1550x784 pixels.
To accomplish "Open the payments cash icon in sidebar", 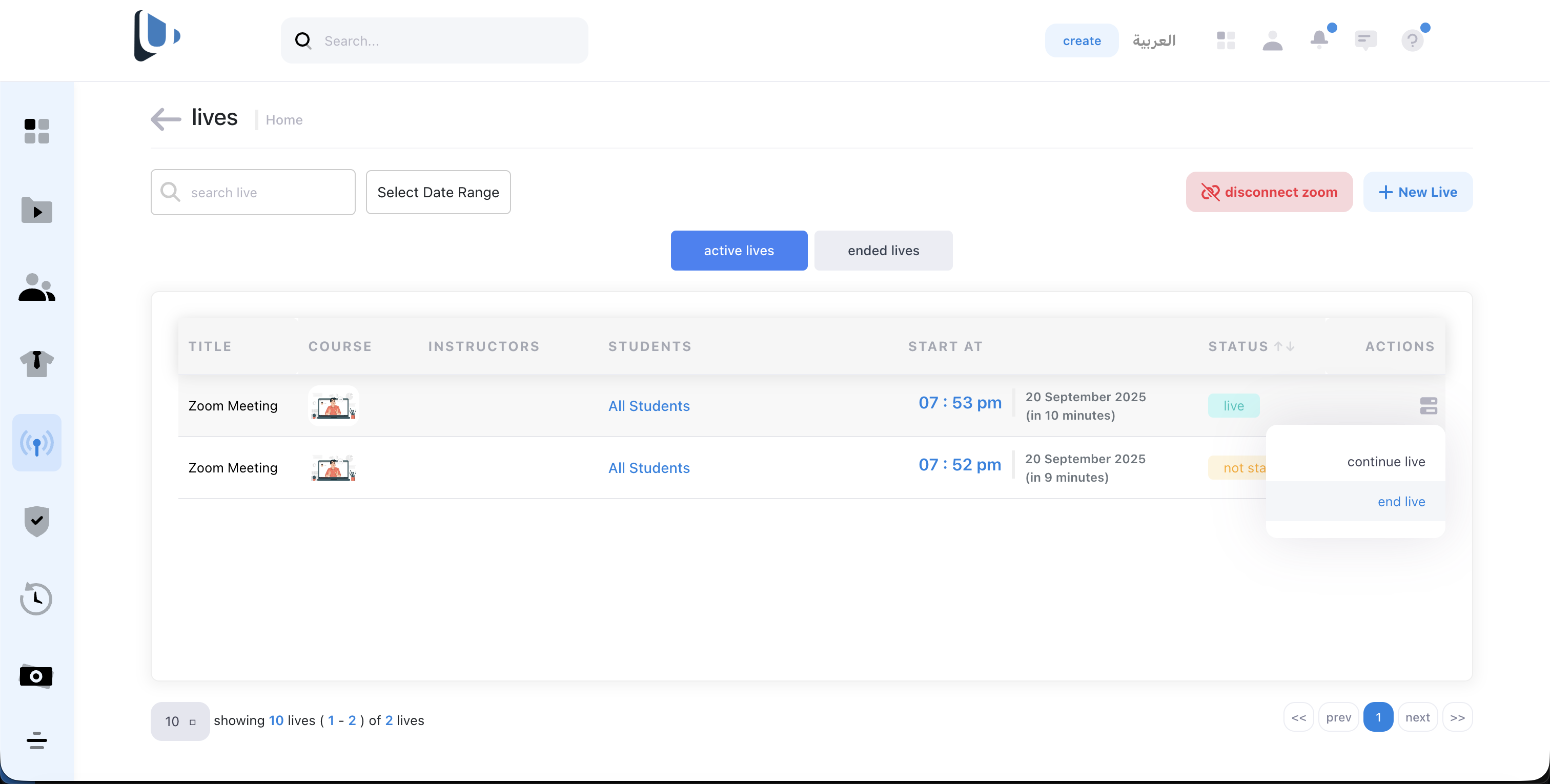I will click(x=36, y=676).
